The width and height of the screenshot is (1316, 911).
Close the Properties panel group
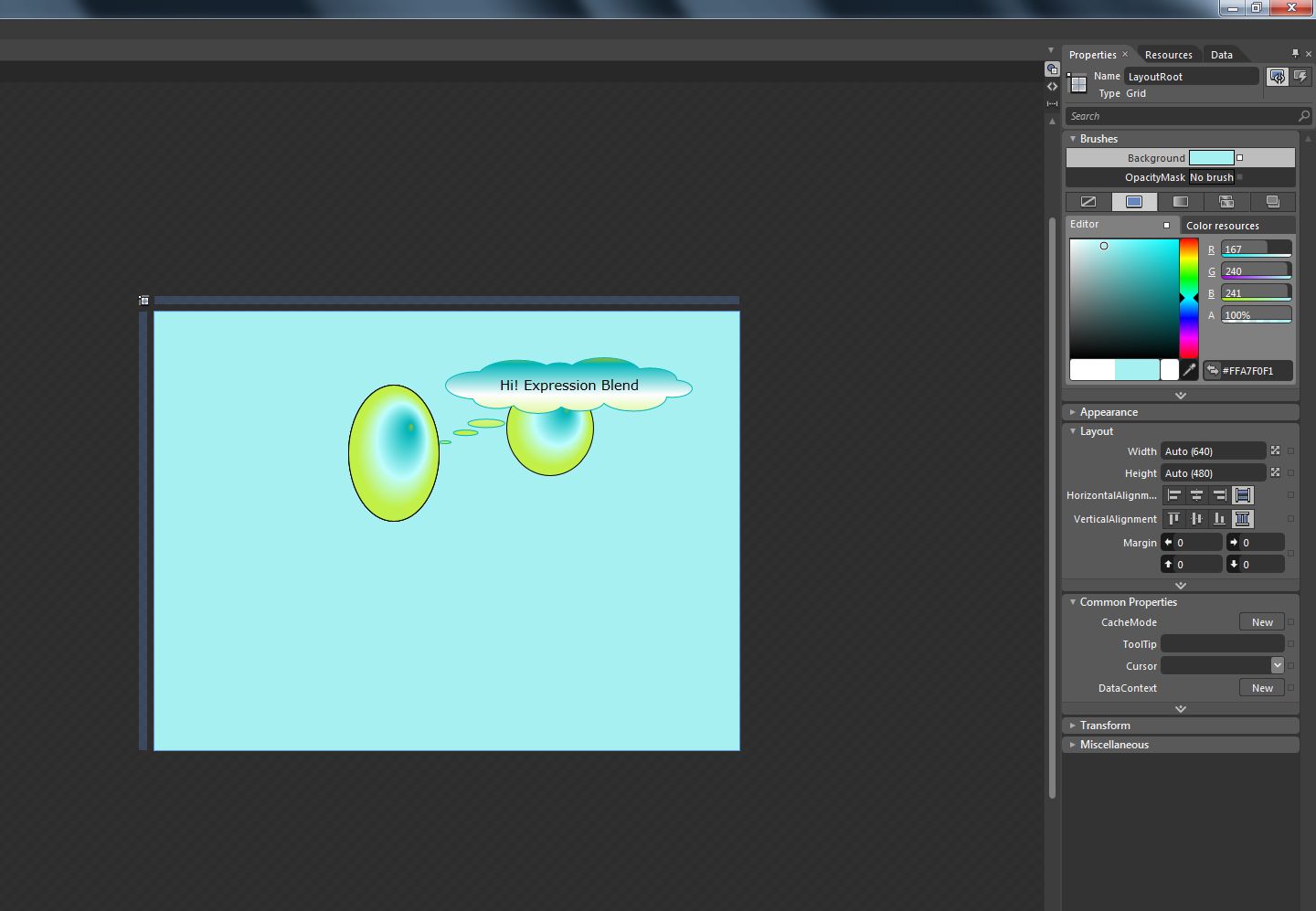coord(1309,54)
